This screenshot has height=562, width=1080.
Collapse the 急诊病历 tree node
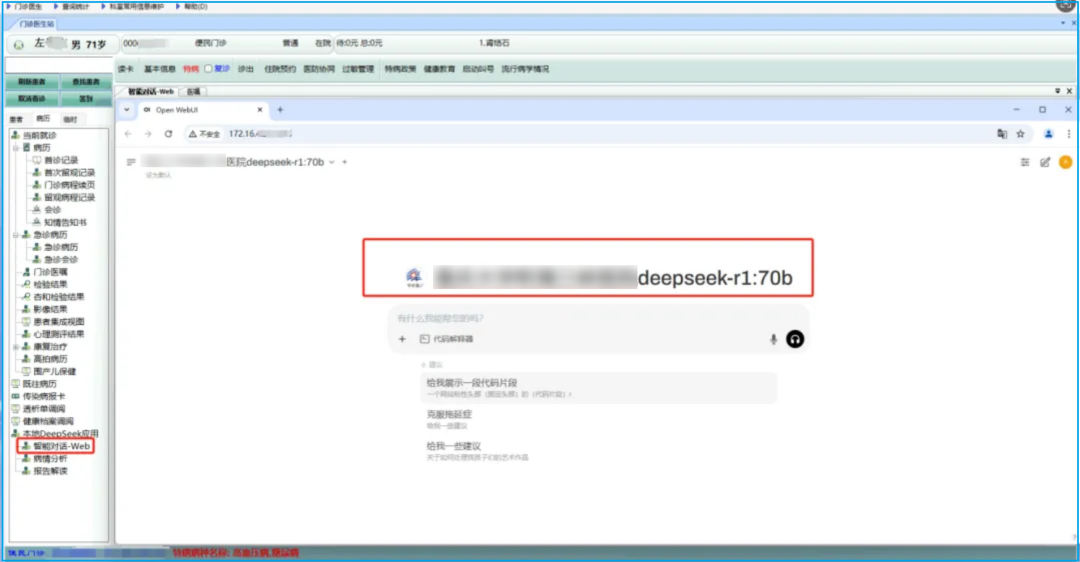coord(15,235)
